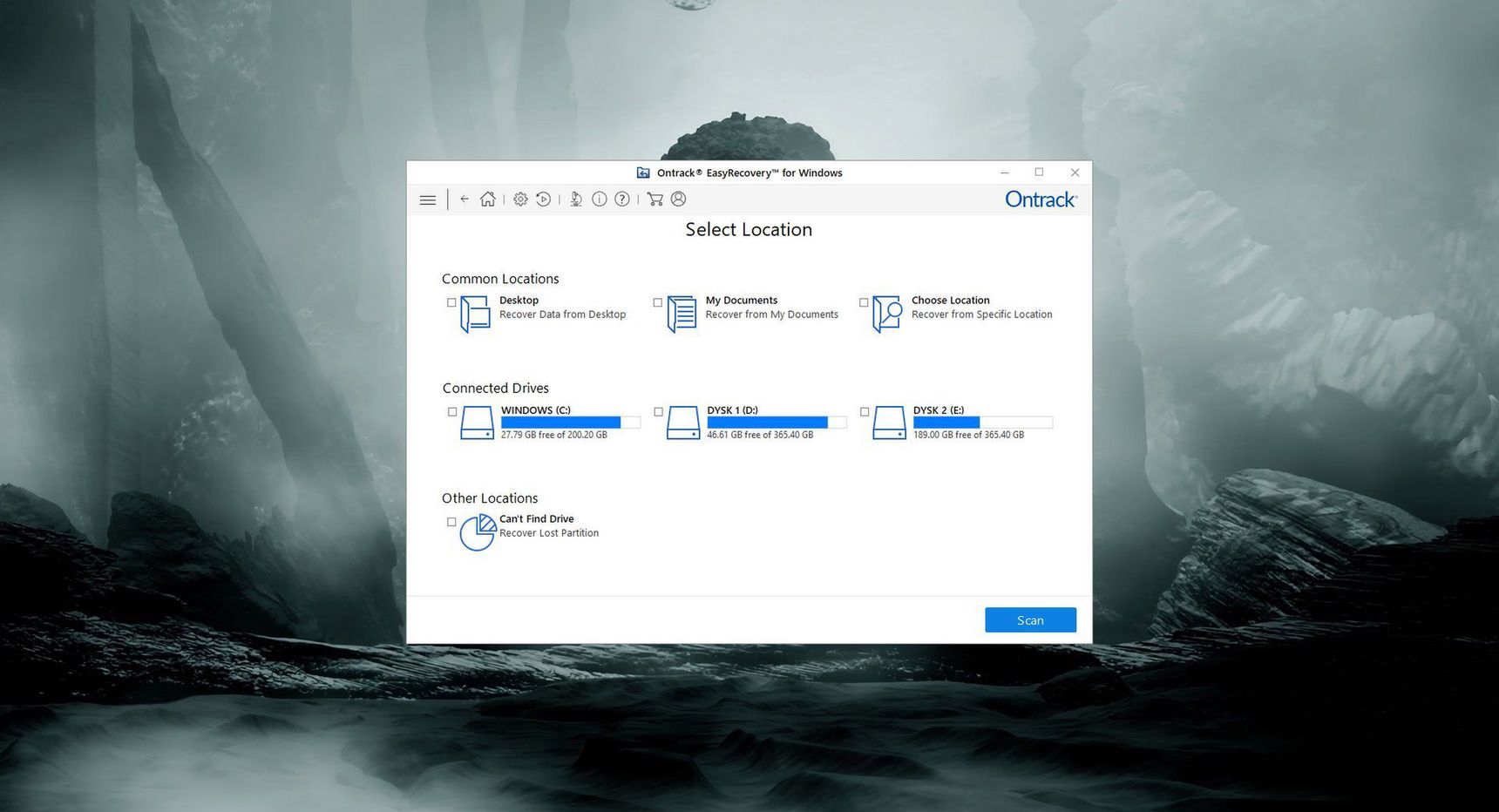Viewport: 1499px width, 812px height.
Task: Click the "DYSK 1 (D:)" label
Action: [732, 410]
